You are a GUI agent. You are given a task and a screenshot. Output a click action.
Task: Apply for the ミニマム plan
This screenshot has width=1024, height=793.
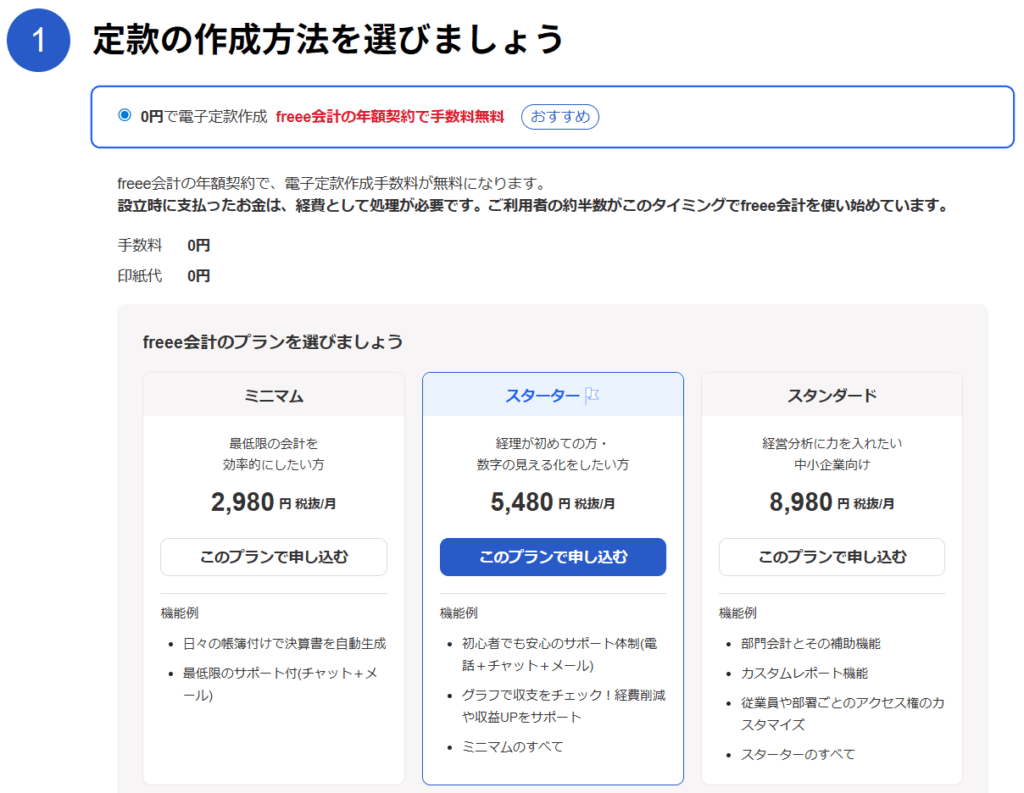coord(273,557)
